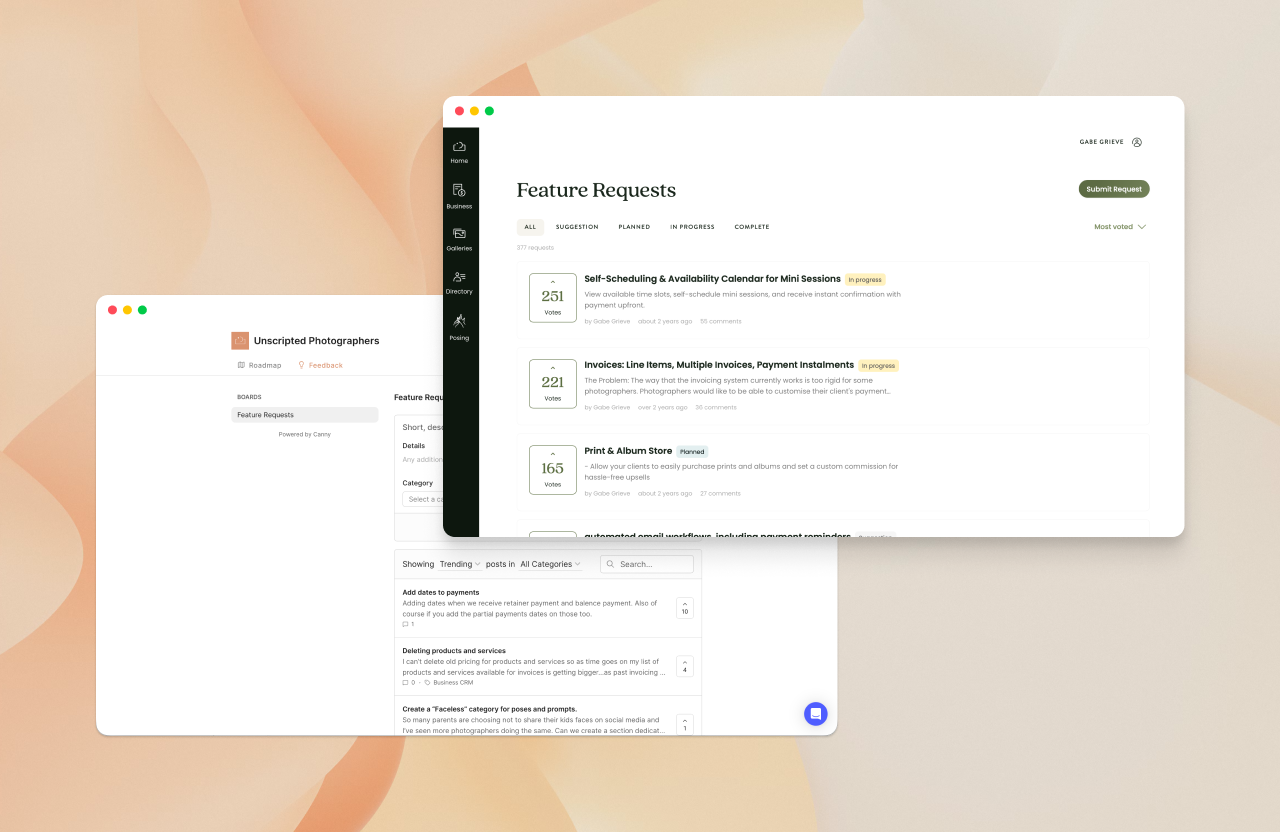Click the Feature Requests page heading
Viewport: 1280px width, 832px height.
coord(596,190)
